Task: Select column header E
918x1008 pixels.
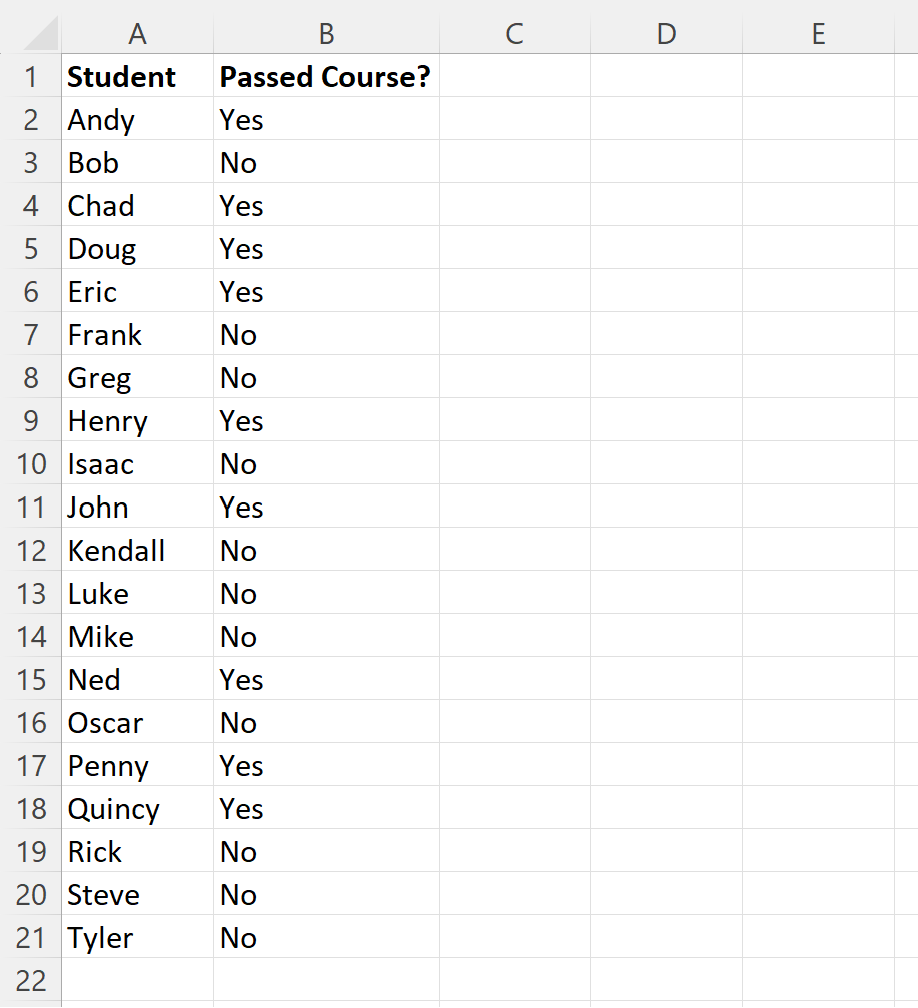Action: 818,33
